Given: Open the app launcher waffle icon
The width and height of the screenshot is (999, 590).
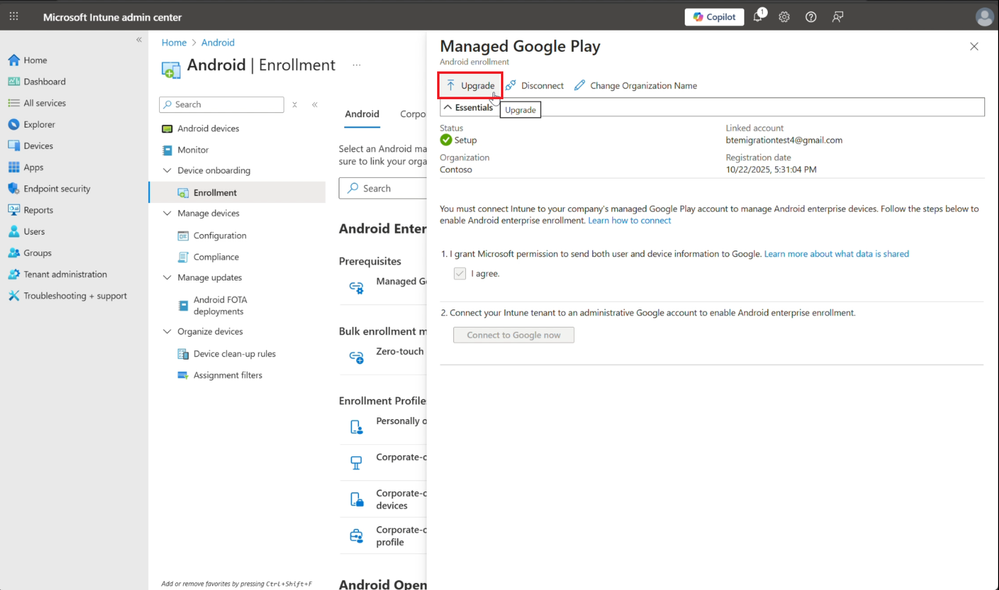Looking at the screenshot, I should [13, 17].
